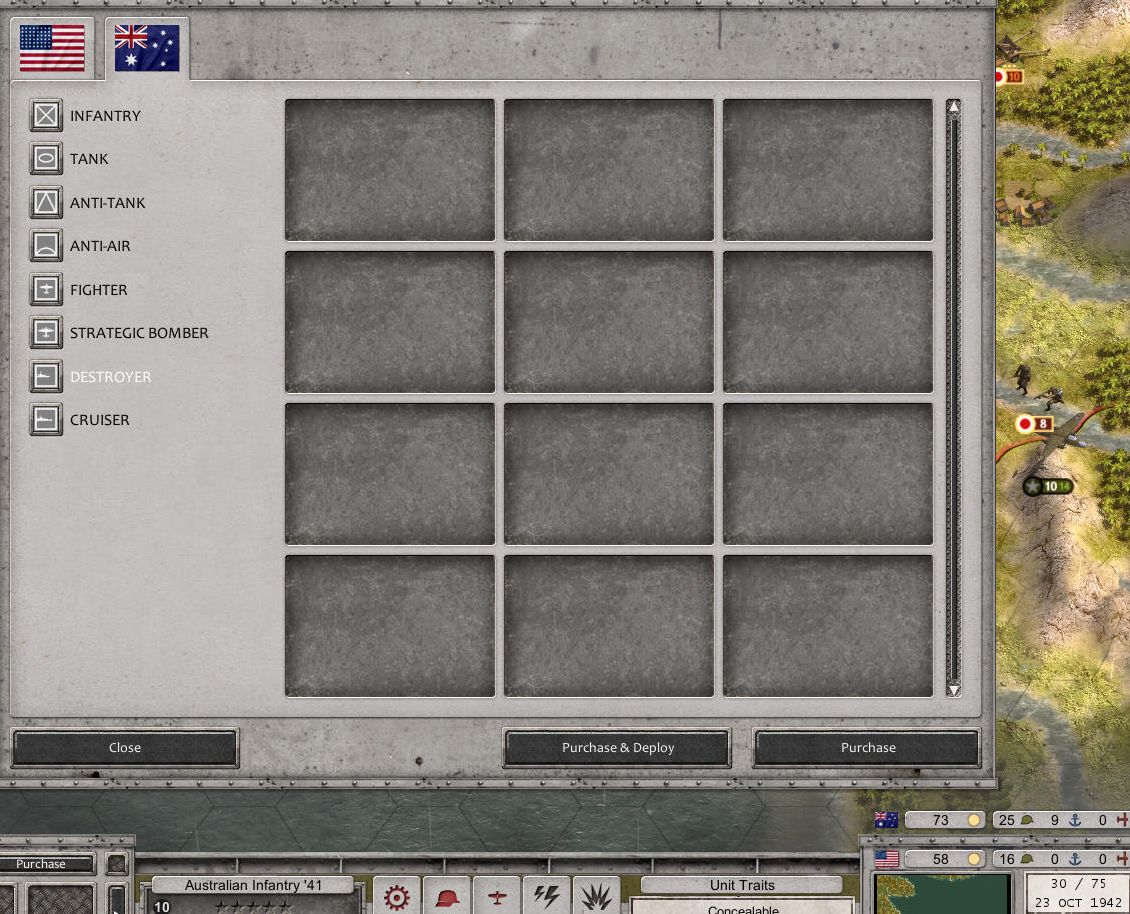
Task: Select the Infantry category icon
Action: [x=46, y=115]
